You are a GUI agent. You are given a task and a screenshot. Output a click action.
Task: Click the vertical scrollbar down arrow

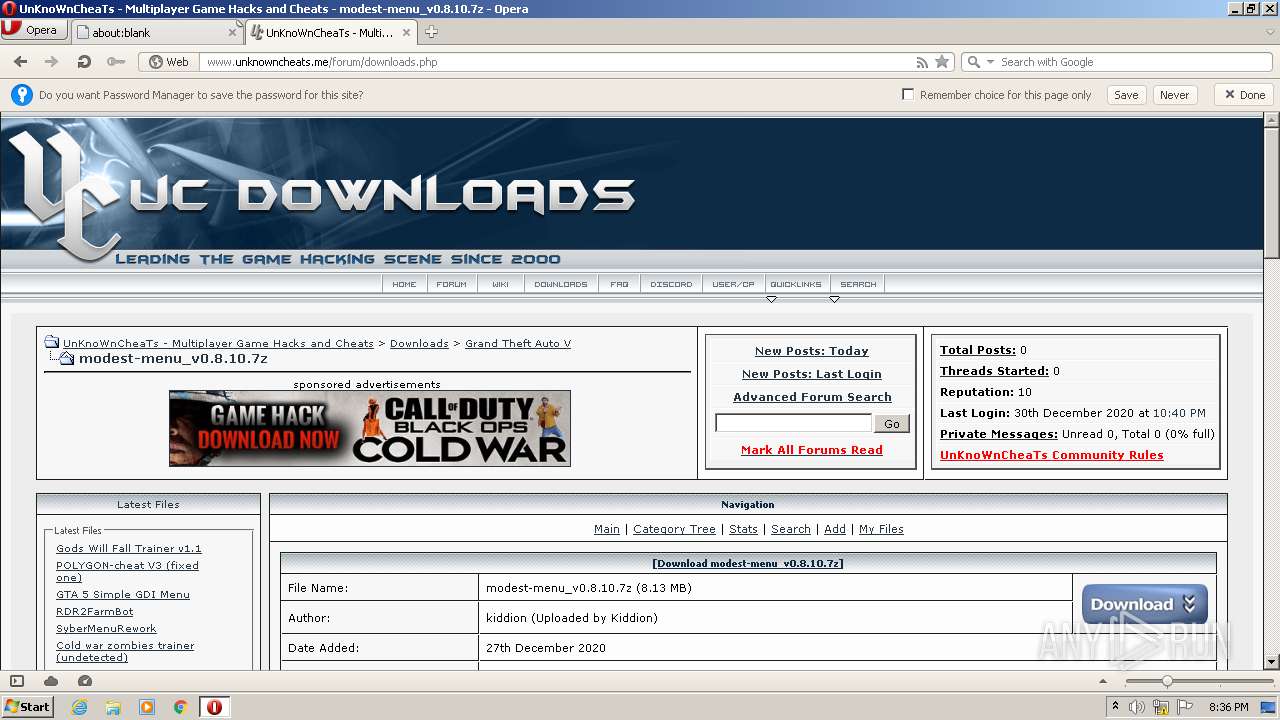[1272, 661]
